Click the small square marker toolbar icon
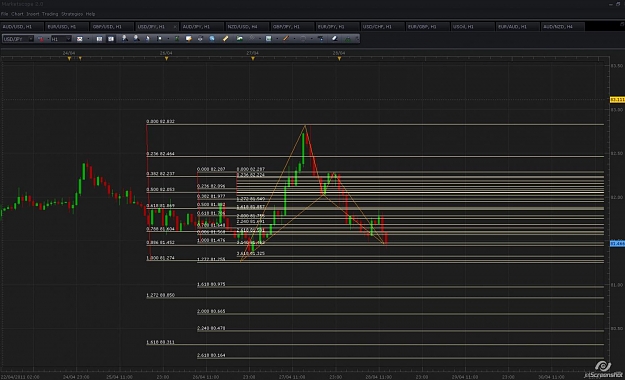 click(160, 39)
